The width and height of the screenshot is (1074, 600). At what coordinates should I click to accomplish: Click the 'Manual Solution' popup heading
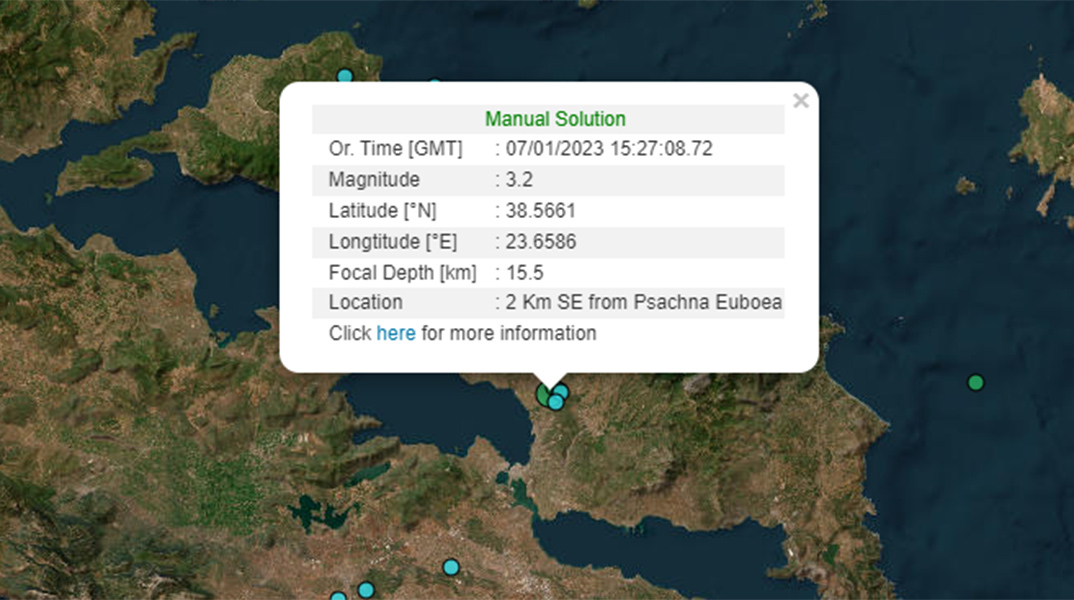[555, 119]
